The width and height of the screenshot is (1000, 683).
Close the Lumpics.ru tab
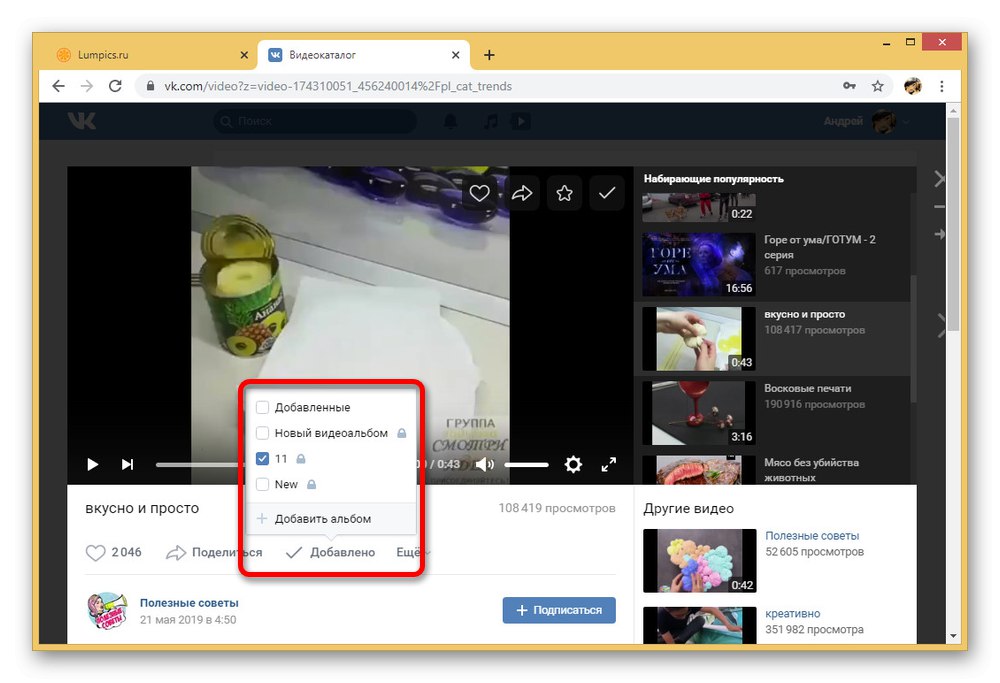[244, 55]
